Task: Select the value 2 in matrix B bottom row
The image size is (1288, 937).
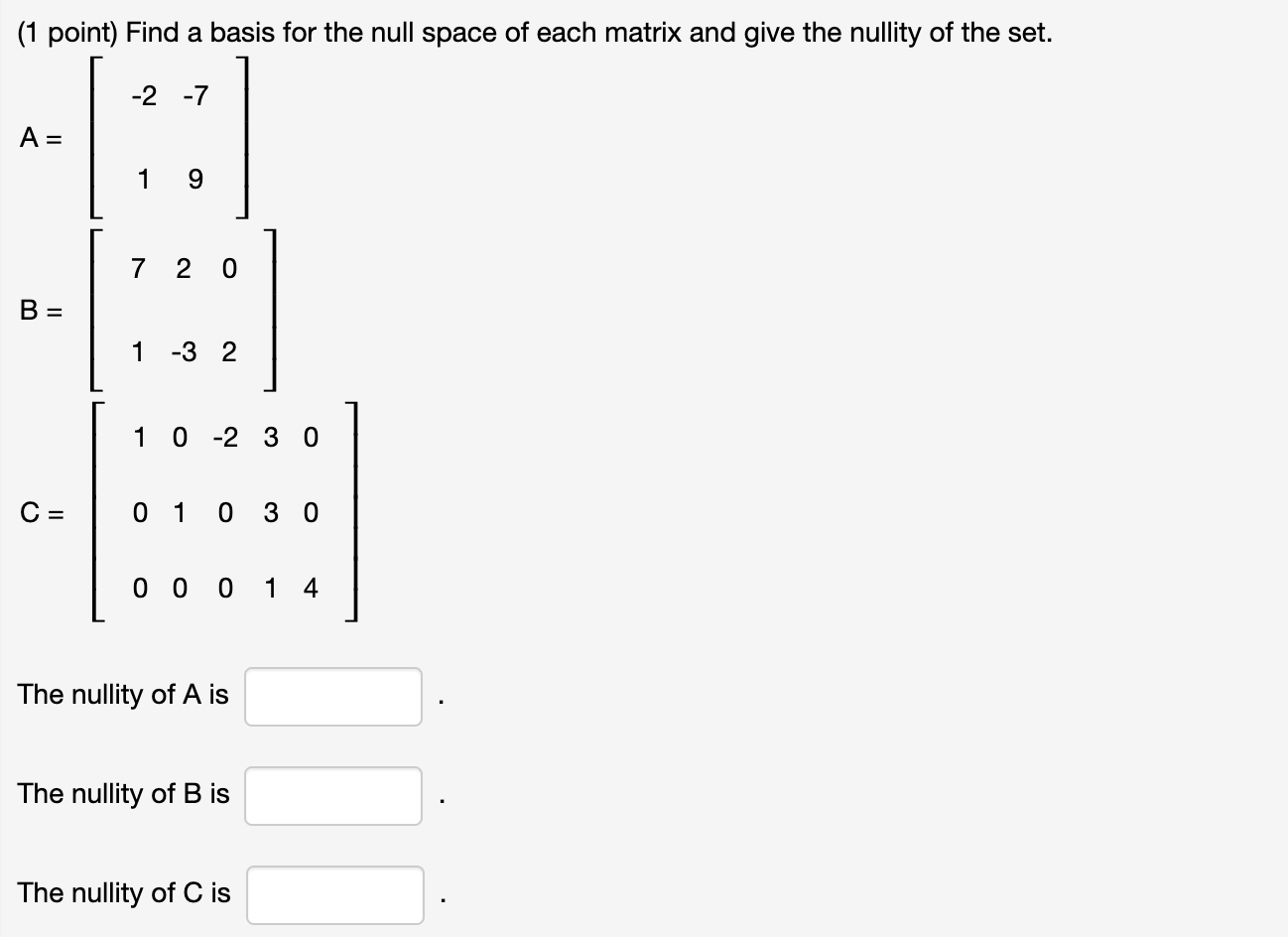Action: [x=233, y=352]
